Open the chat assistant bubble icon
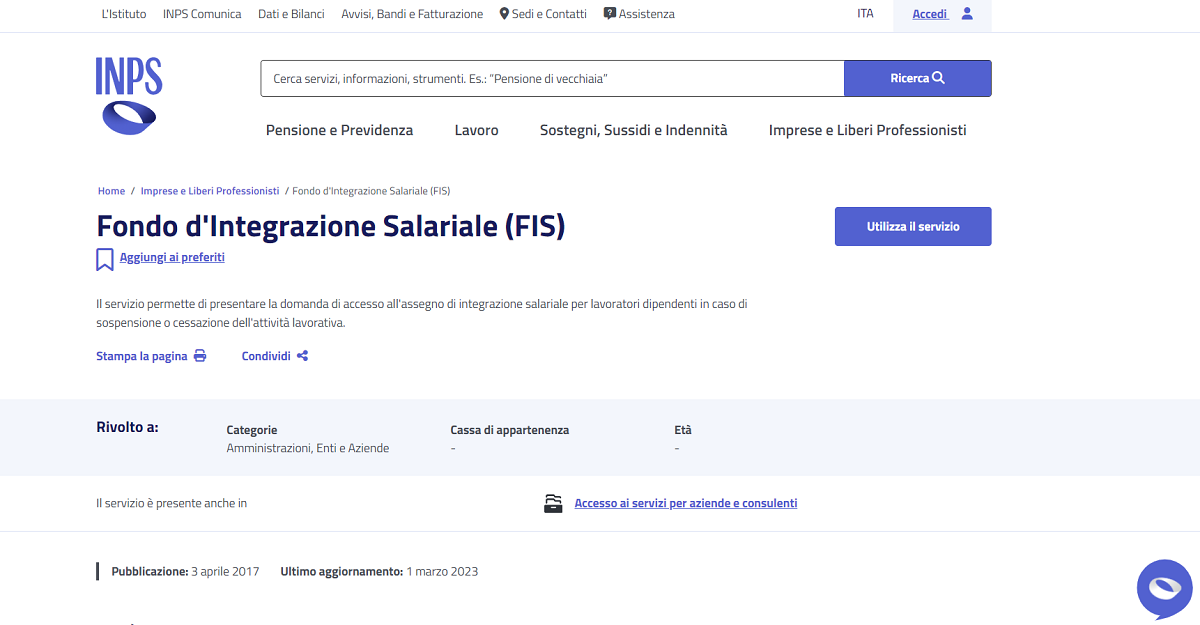The image size is (1200, 625). [1165, 589]
